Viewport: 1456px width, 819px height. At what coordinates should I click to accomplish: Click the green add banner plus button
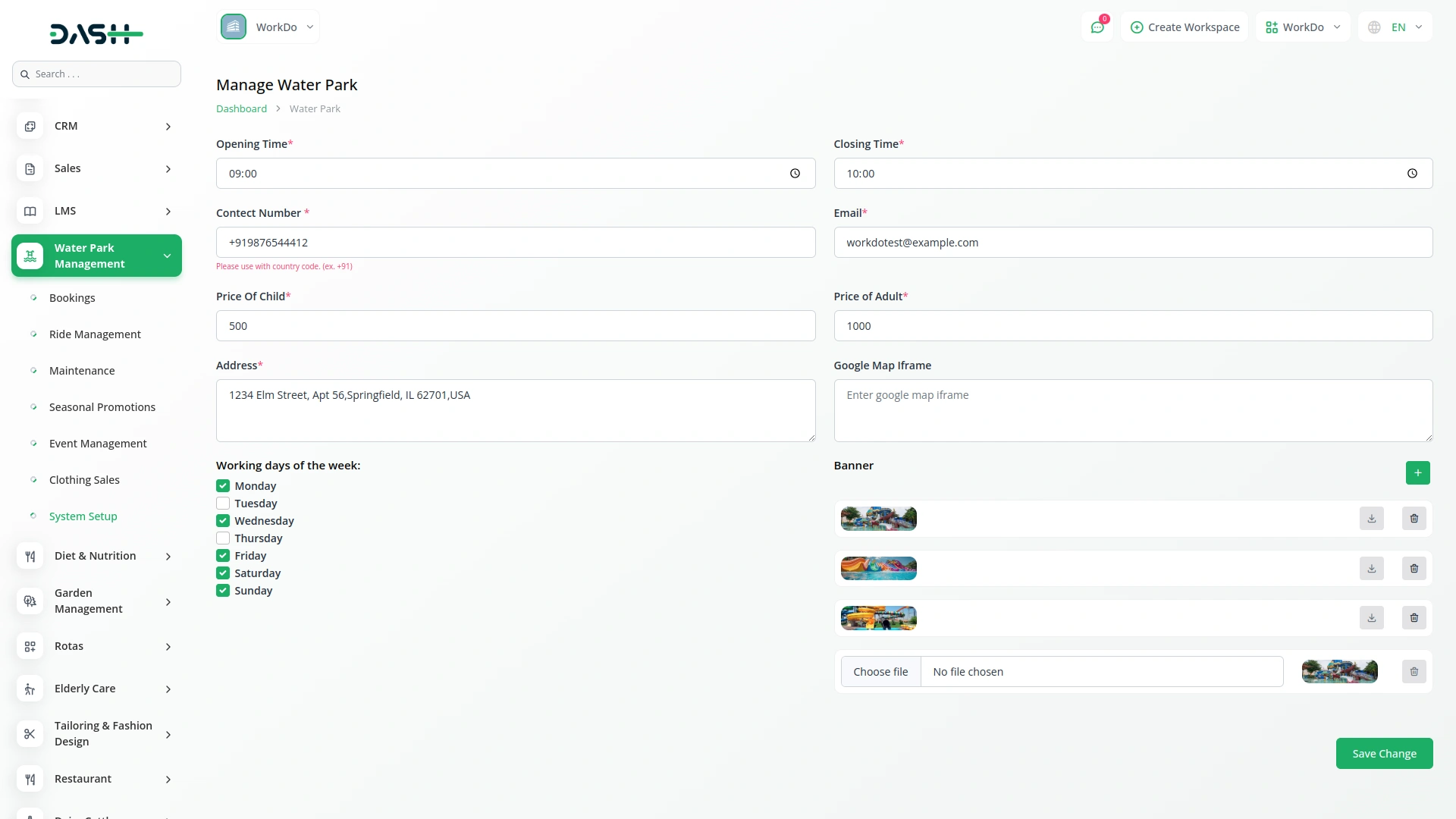pyautogui.click(x=1417, y=472)
